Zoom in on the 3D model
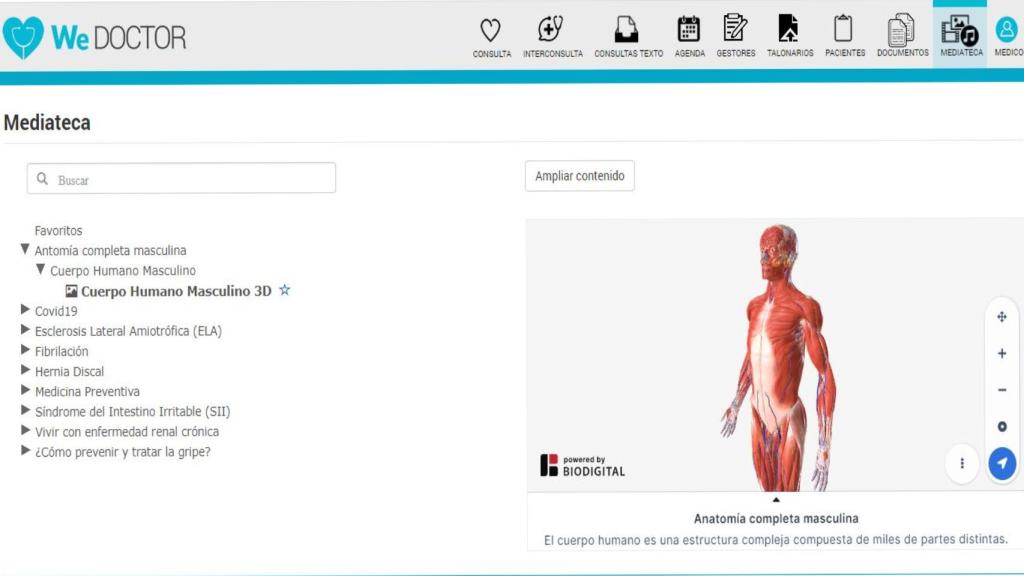 coord(1001,353)
